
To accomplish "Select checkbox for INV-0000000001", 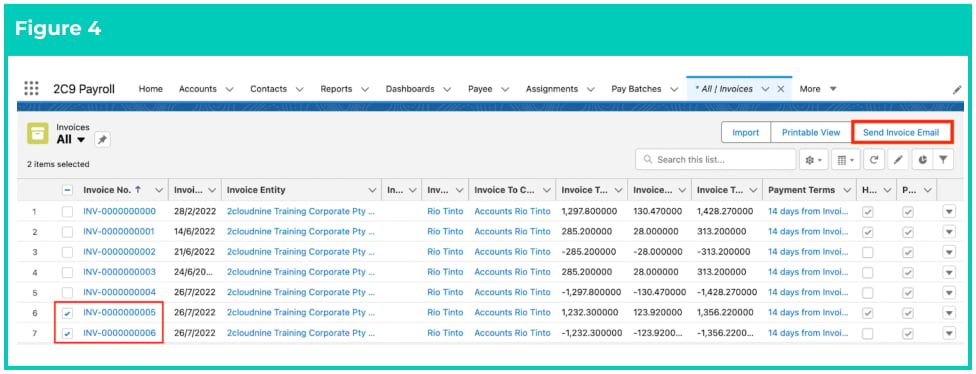I will (67, 232).
